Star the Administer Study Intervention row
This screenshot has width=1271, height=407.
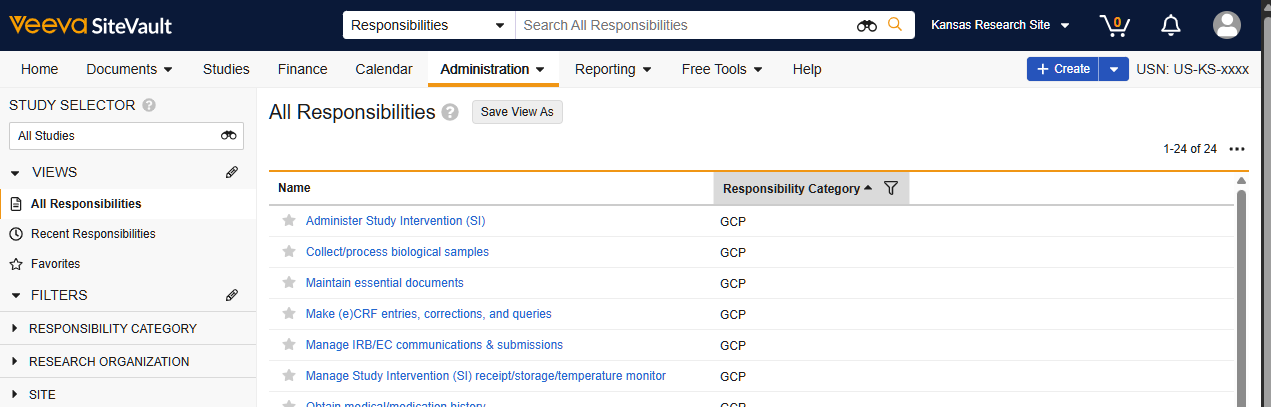tap(289, 221)
